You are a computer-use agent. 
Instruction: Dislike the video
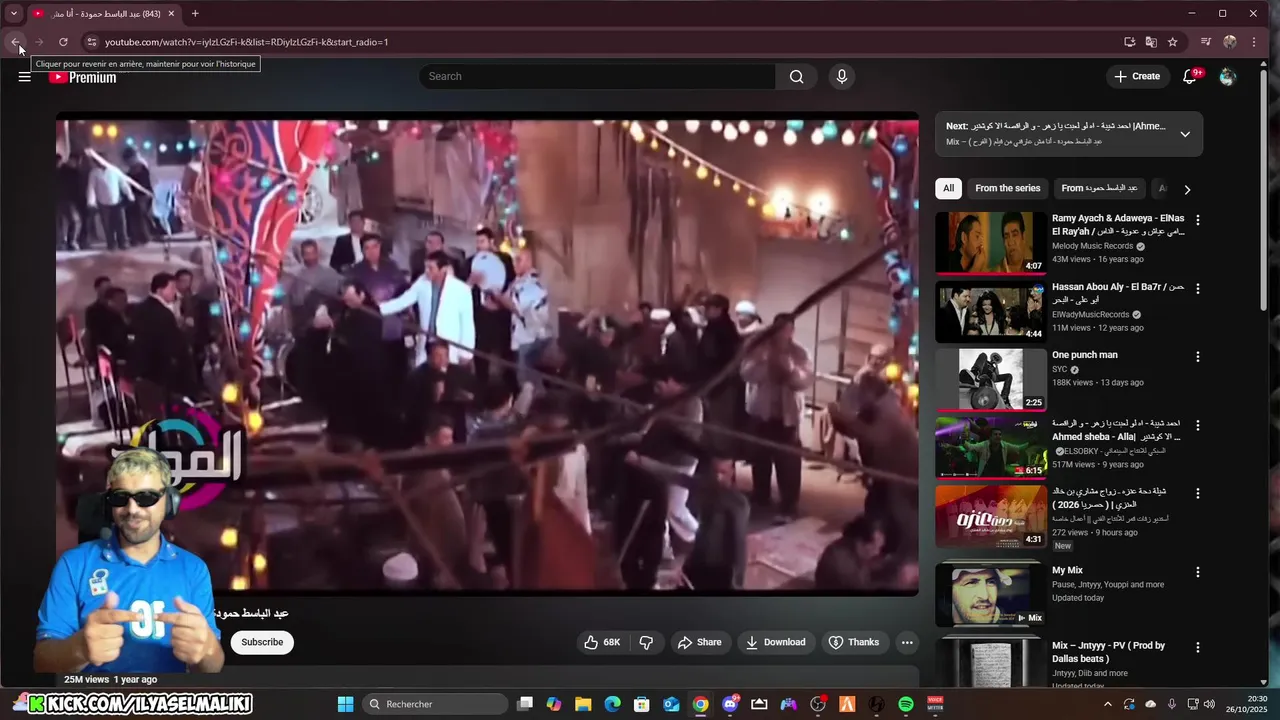coord(646,642)
